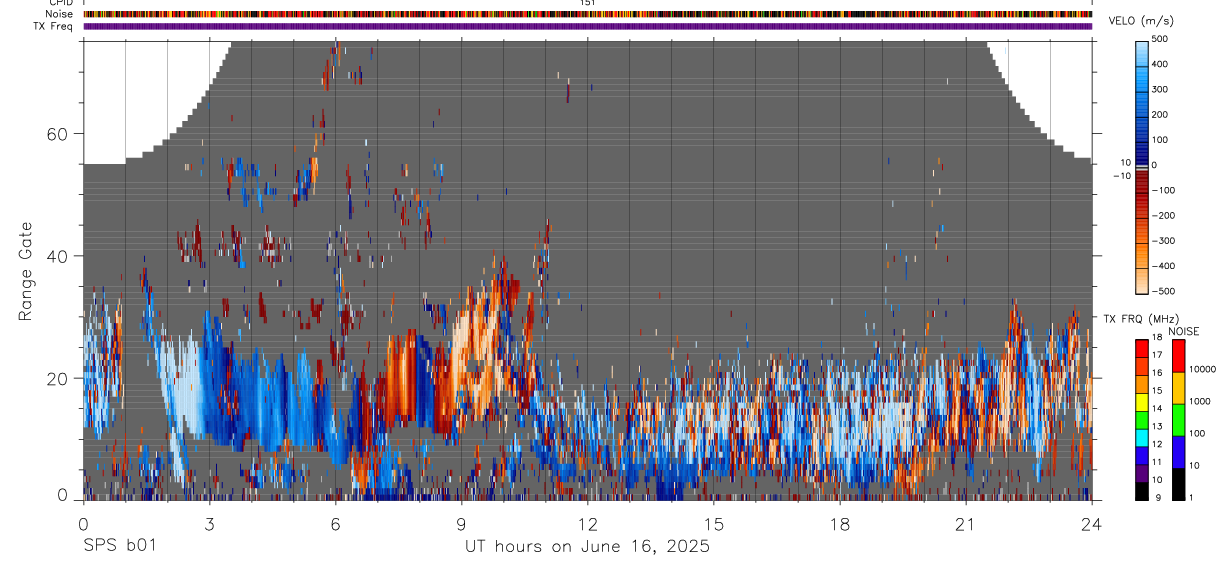The height and width of the screenshot is (567, 1228).
Task: Click the 1 label on NOISE scale
Action: point(1190,497)
